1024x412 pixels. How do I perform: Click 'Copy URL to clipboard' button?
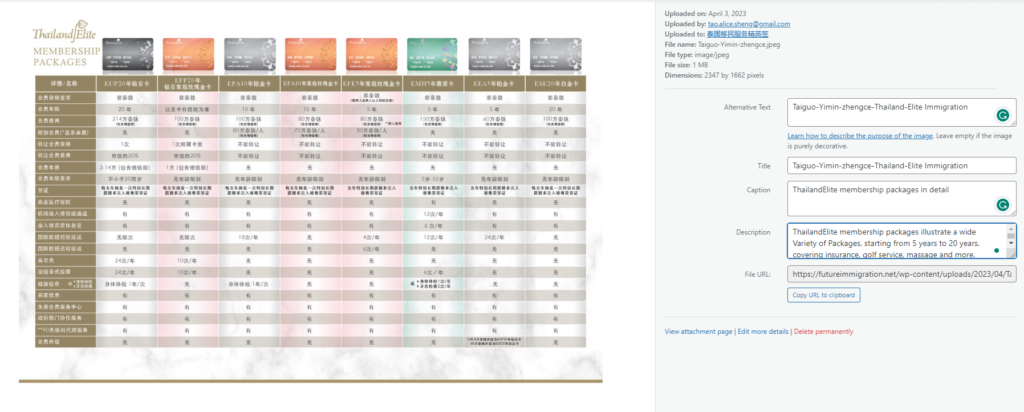(824, 295)
